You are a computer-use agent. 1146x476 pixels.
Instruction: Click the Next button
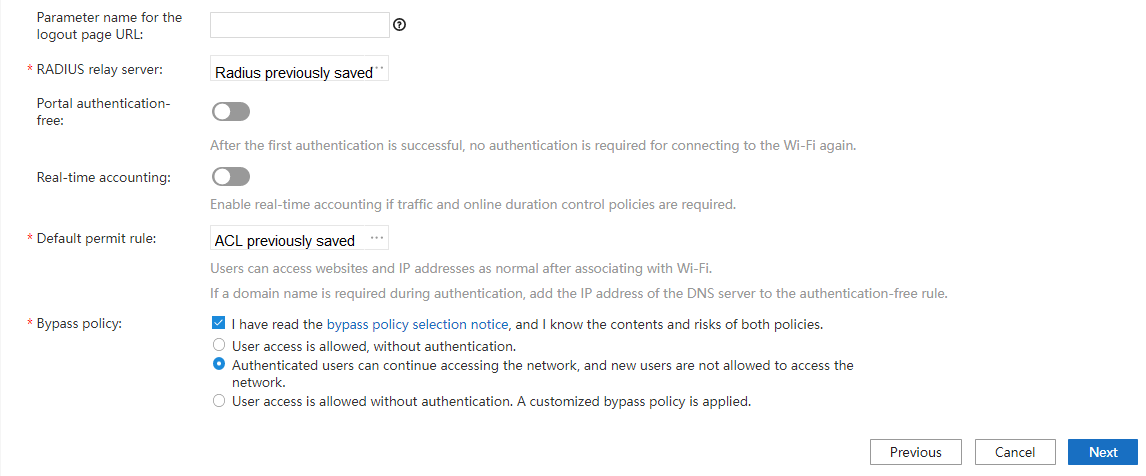(1103, 452)
